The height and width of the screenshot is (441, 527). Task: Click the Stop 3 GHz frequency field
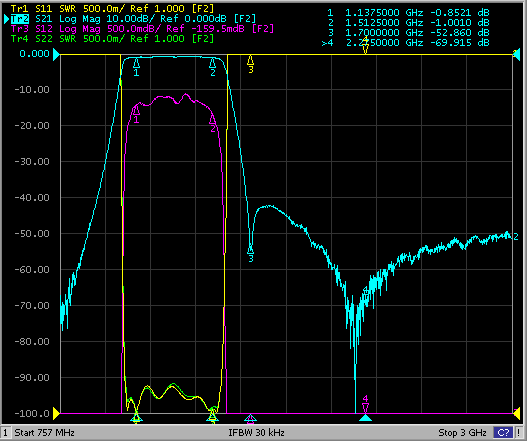(462, 432)
